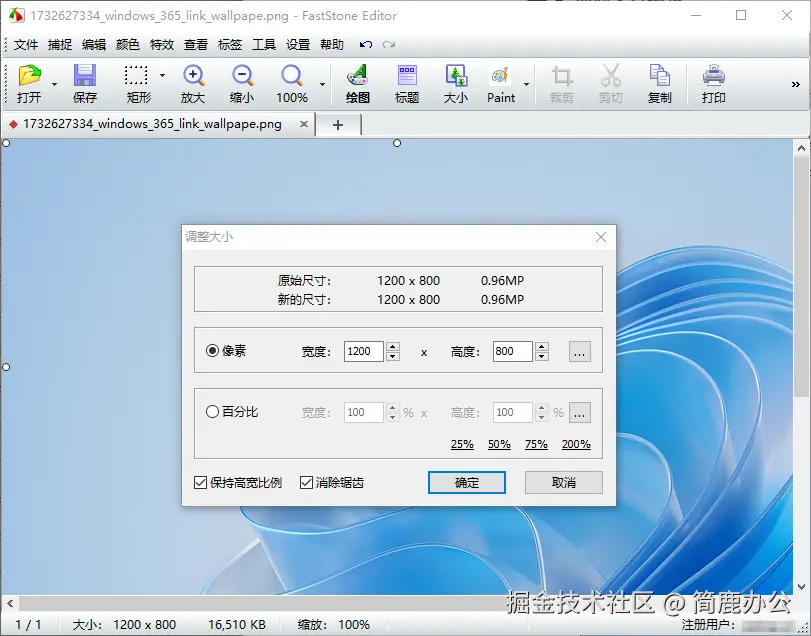
Task: Click the 50% scale link
Action: pyautogui.click(x=499, y=444)
